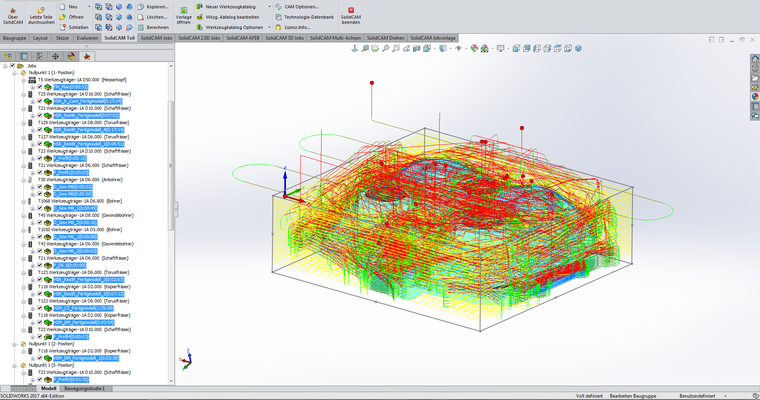Click Werkzeugkatalog Optionen
Viewport: 760px width, 400px height.
(x=230, y=27)
